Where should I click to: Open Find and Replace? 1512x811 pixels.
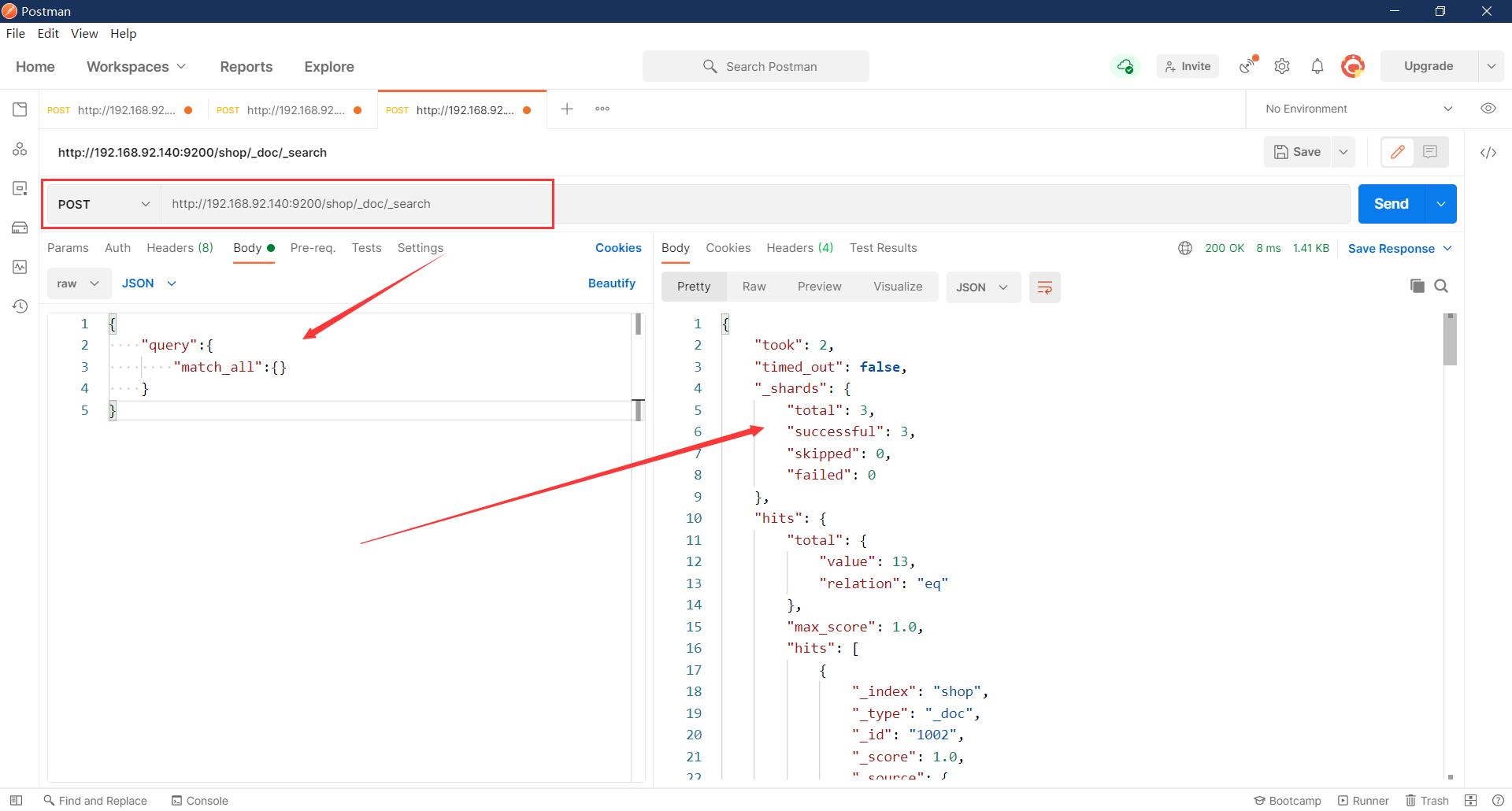pyautogui.click(x=95, y=800)
